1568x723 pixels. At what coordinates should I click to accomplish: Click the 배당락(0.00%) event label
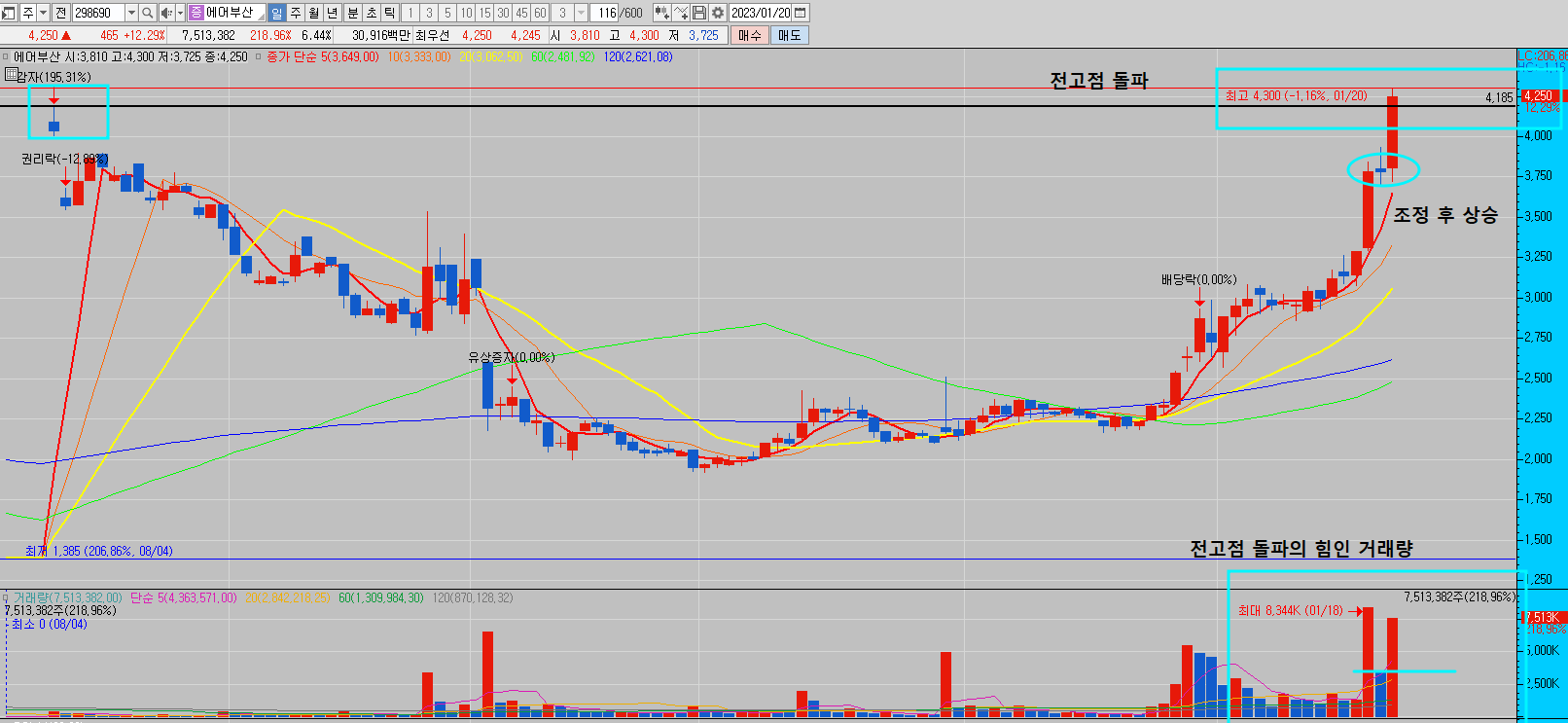pyautogui.click(x=1198, y=279)
